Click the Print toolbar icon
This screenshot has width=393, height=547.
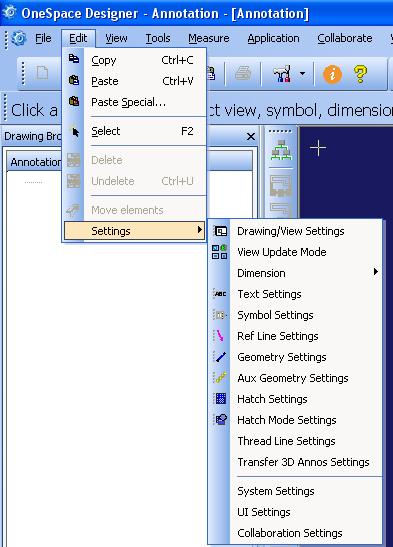tap(243, 74)
